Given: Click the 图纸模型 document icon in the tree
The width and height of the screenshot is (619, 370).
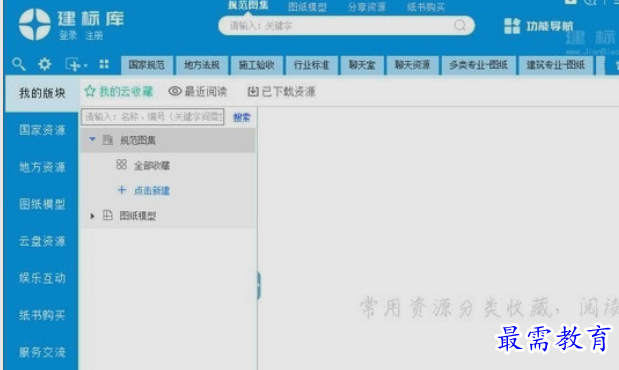Looking at the screenshot, I should pyautogui.click(x=108, y=215).
